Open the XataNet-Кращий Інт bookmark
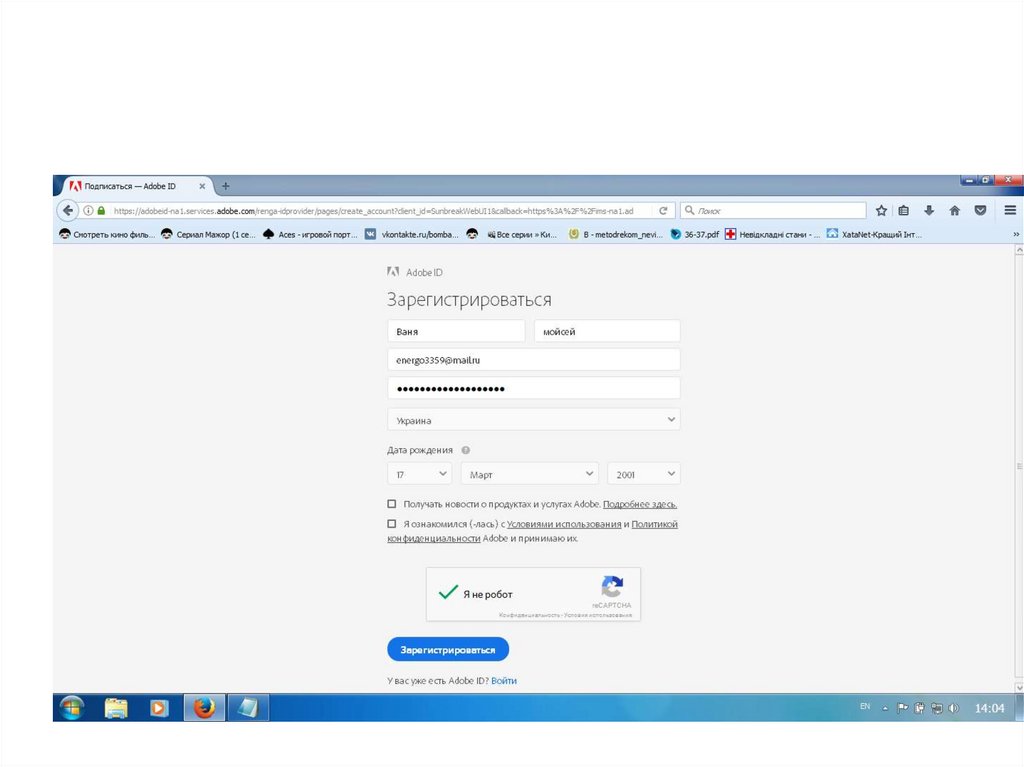This screenshot has height=767, width=1024. 875,235
